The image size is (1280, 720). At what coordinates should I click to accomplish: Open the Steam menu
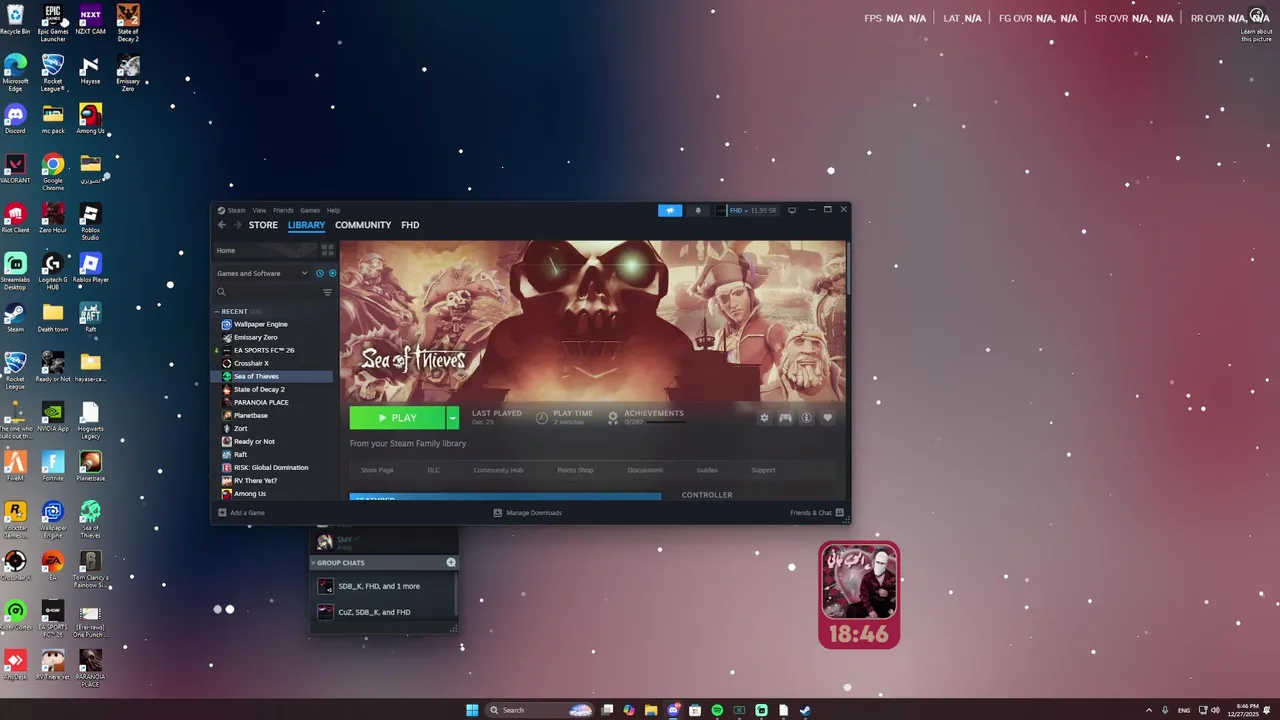click(x=236, y=210)
